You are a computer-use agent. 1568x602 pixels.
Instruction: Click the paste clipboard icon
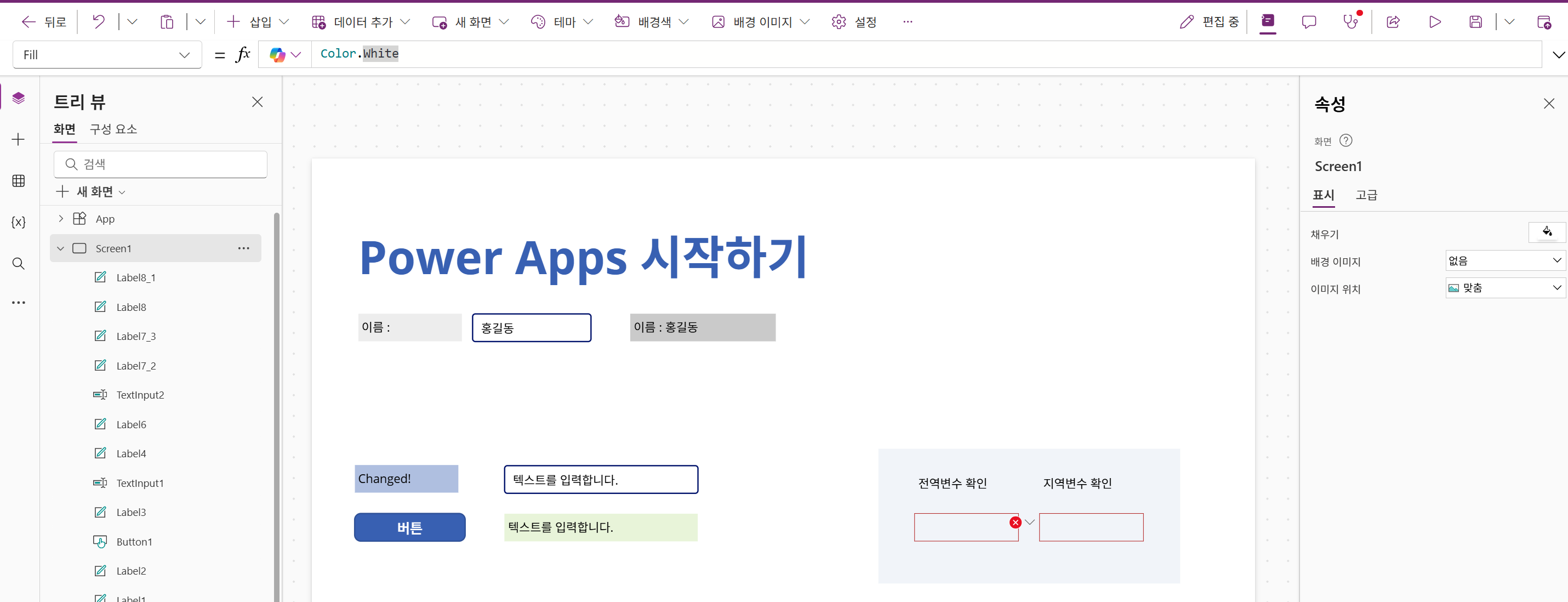pyautogui.click(x=166, y=22)
